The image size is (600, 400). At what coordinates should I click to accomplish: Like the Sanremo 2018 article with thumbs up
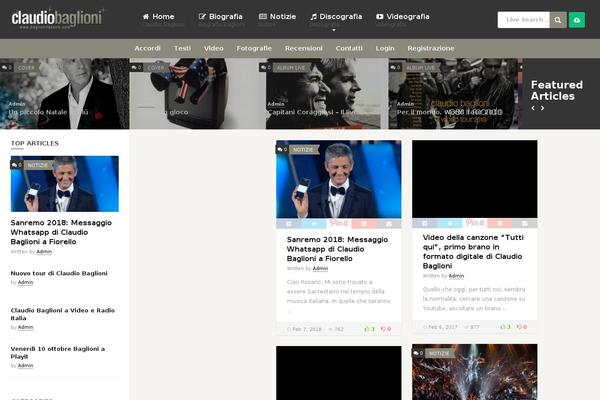369,329
